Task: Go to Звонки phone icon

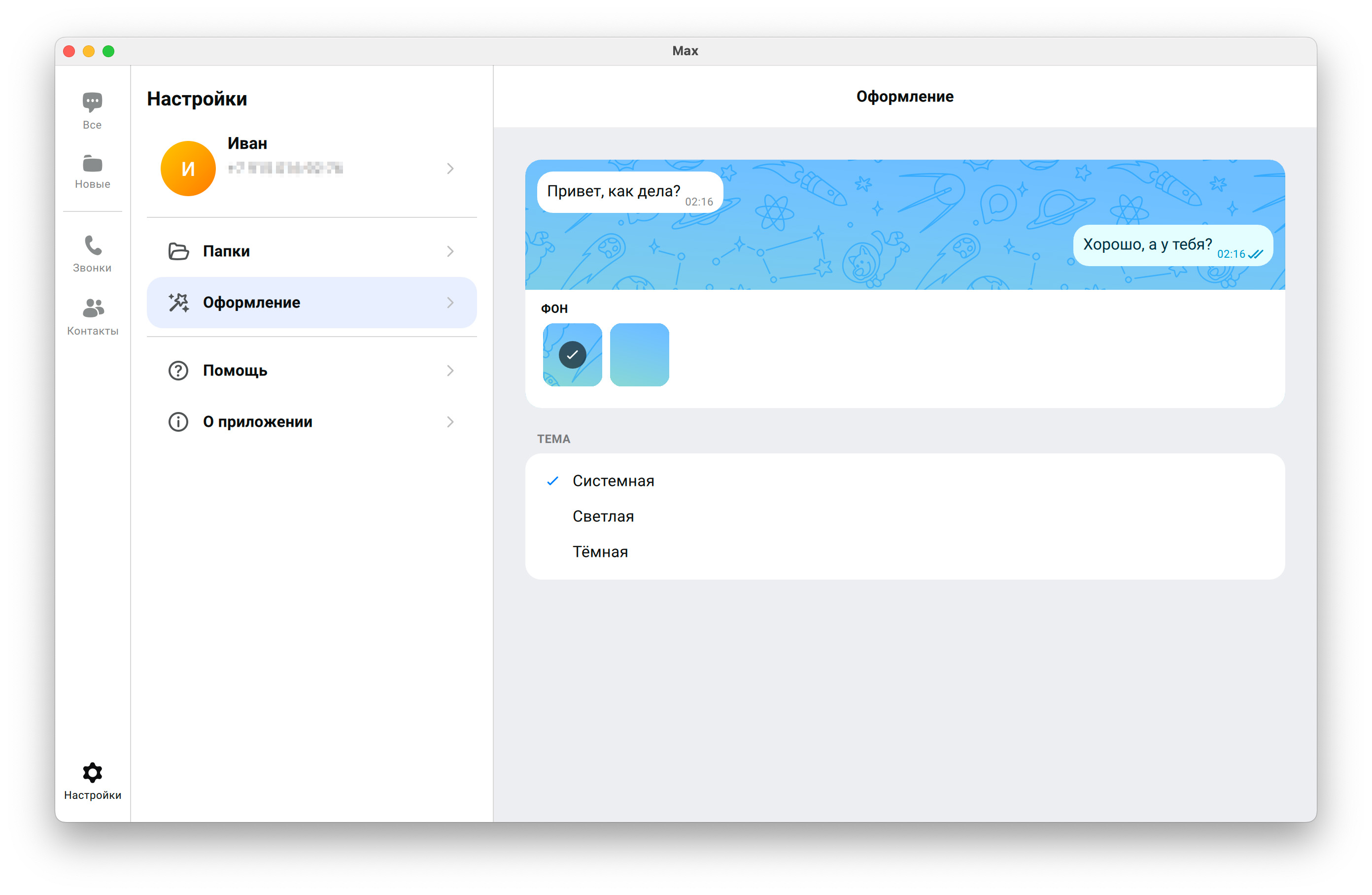Action: 93,245
